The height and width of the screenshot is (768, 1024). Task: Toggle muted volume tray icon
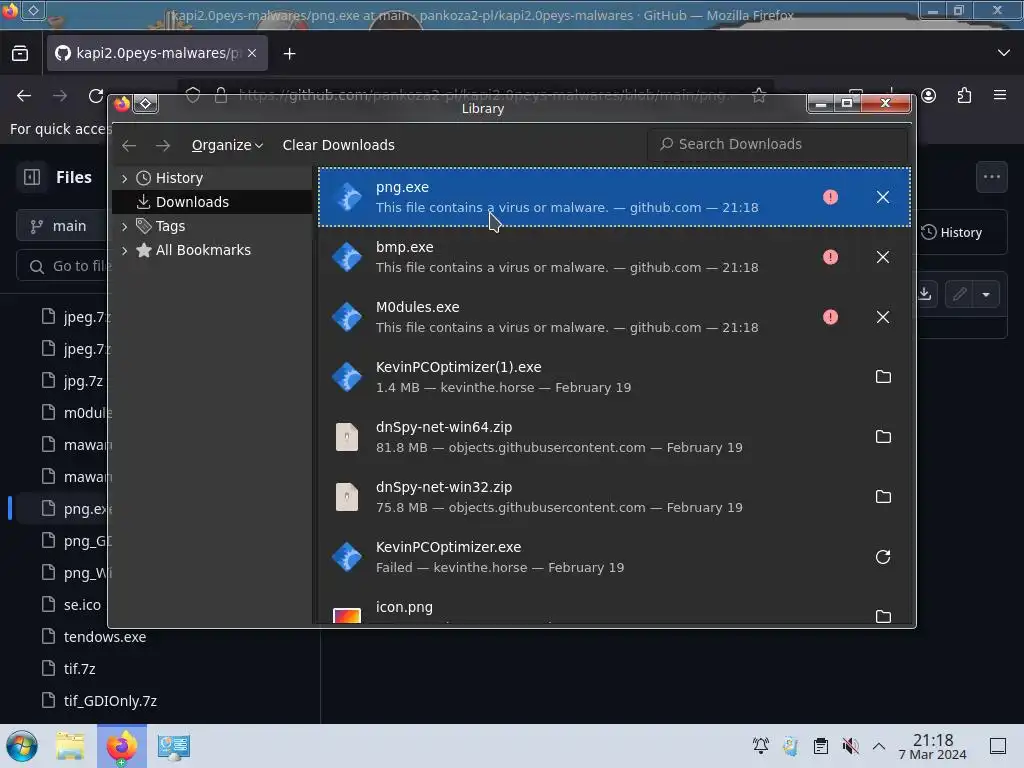pyautogui.click(x=850, y=746)
